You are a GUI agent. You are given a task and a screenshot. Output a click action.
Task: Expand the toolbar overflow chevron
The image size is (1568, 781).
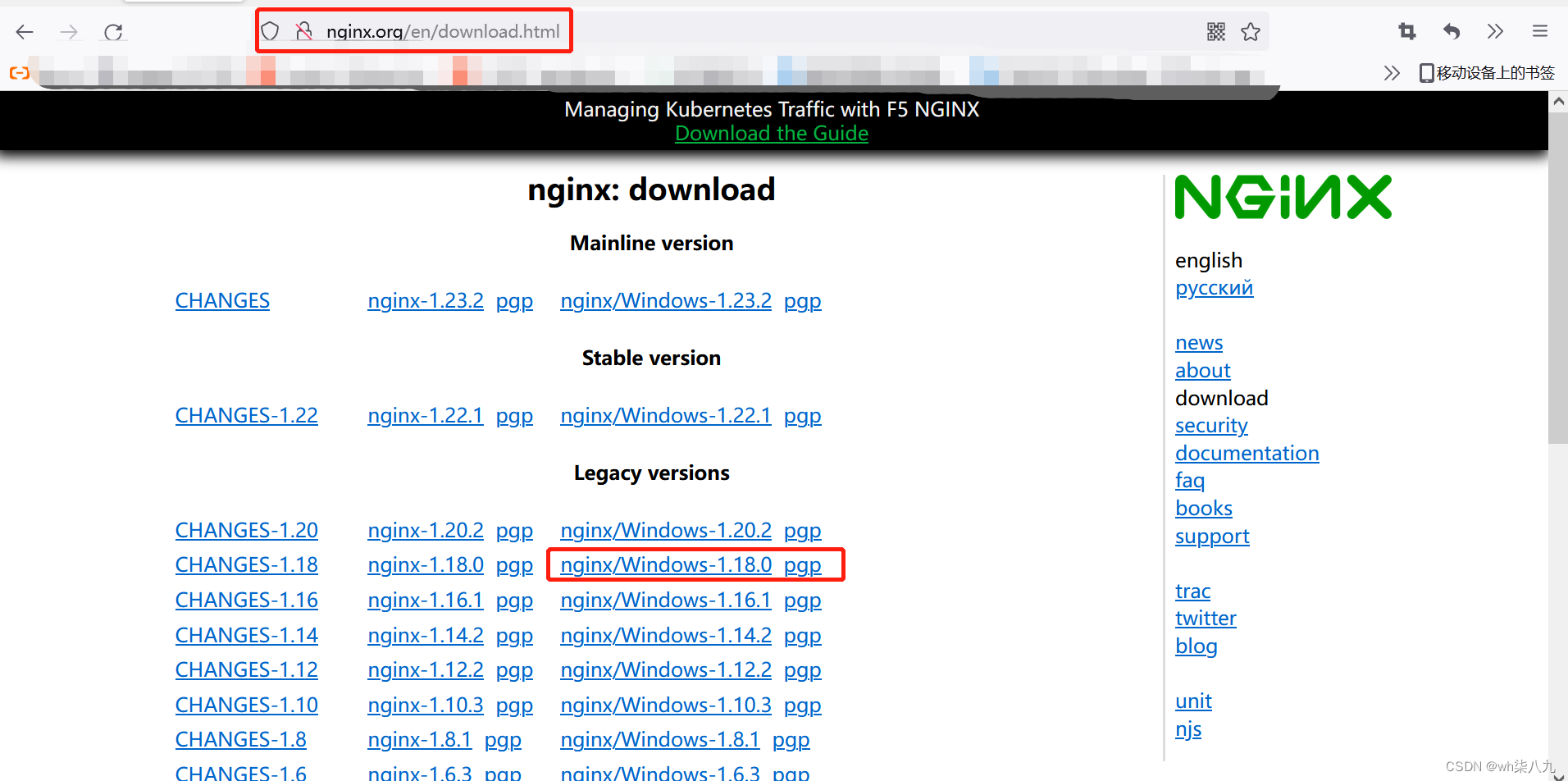tap(1495, 31)
